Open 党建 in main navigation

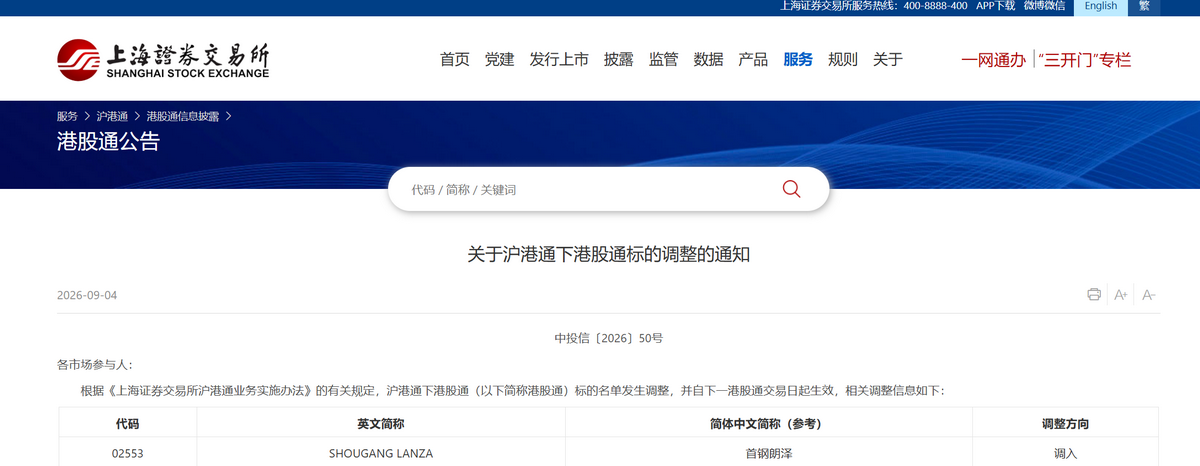500,59
